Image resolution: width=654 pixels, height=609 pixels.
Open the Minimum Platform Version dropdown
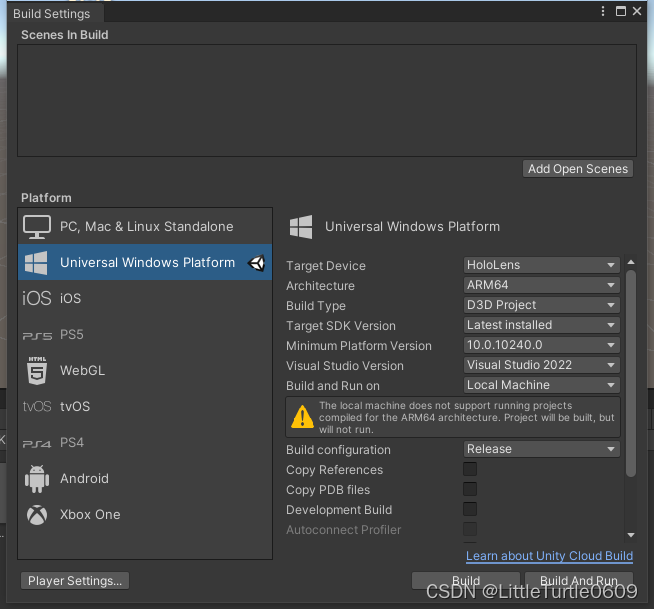coord(541,345)
